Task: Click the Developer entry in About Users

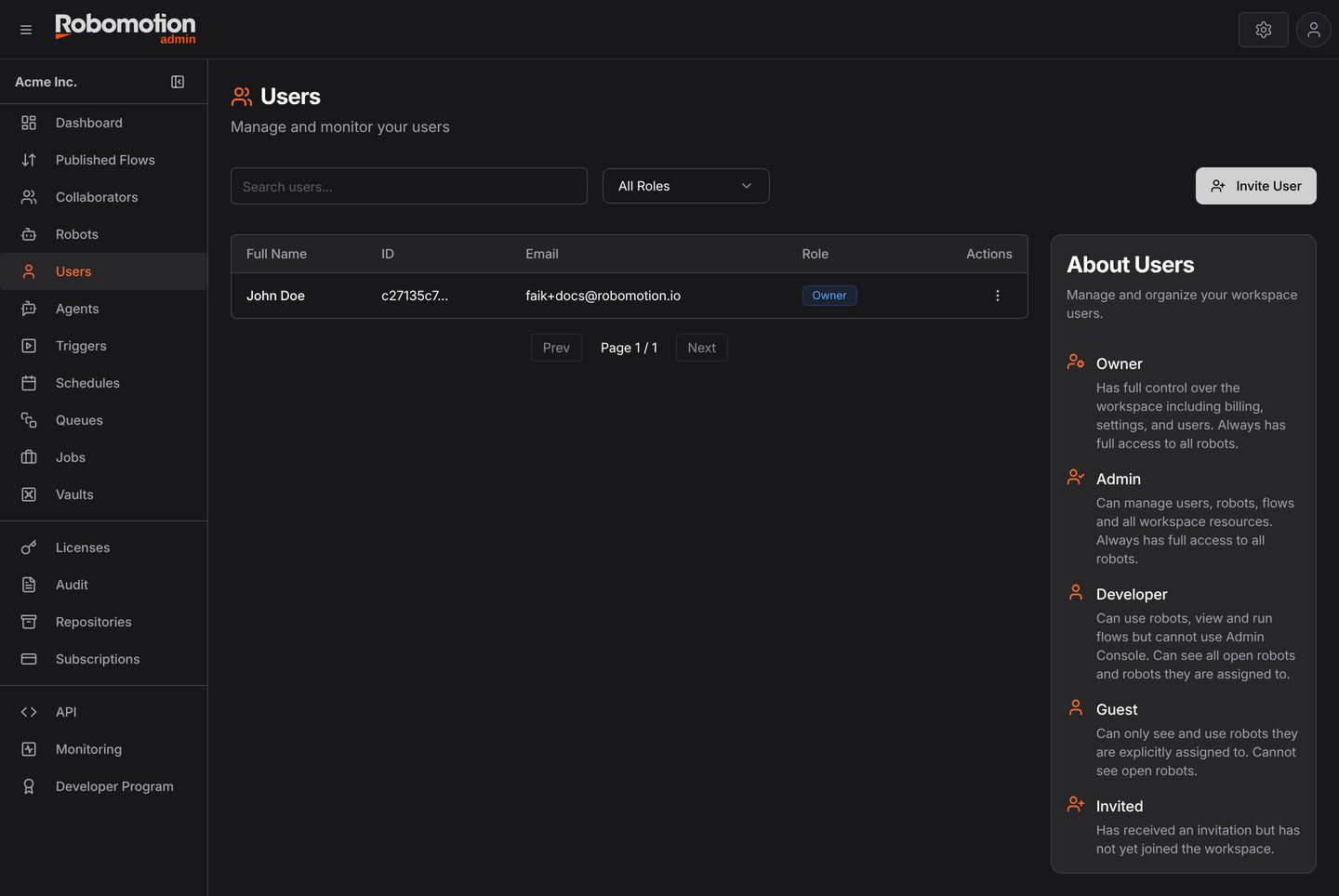Action: point(1132,594)
